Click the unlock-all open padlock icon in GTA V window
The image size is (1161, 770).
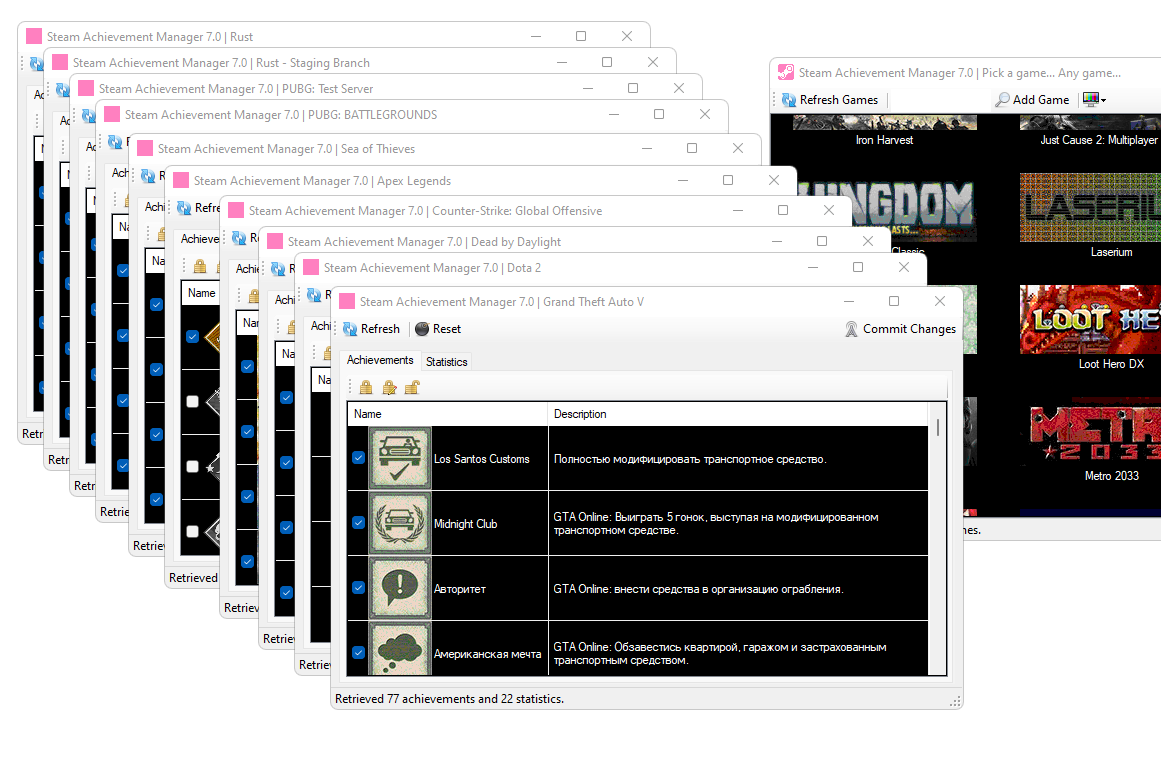(x=412, y=387)
